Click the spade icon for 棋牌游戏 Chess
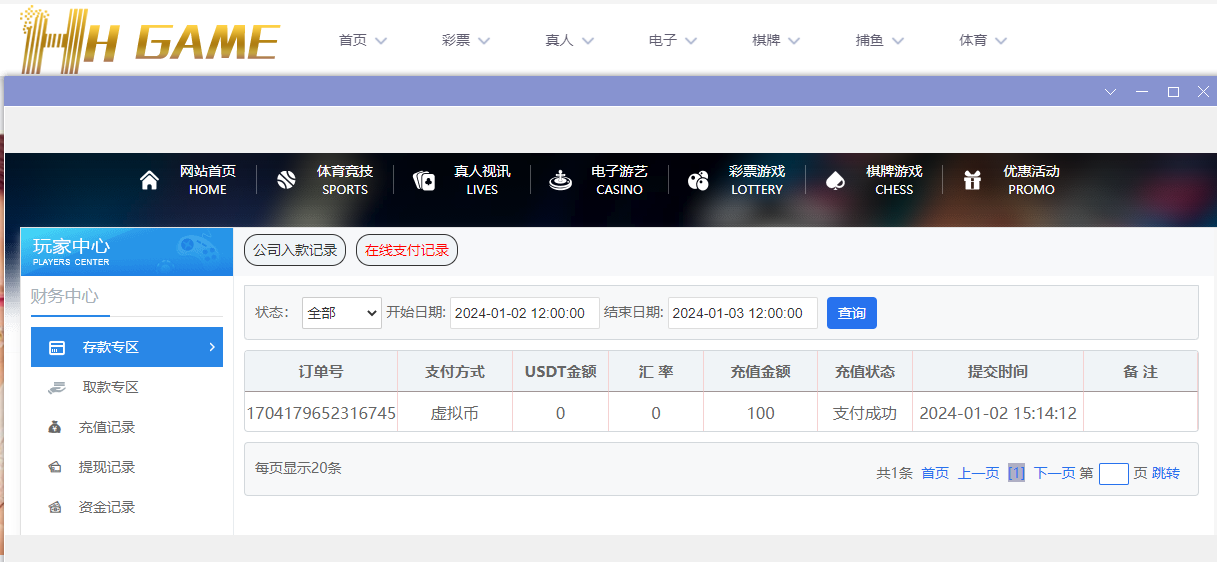 [x=835, y=180]
